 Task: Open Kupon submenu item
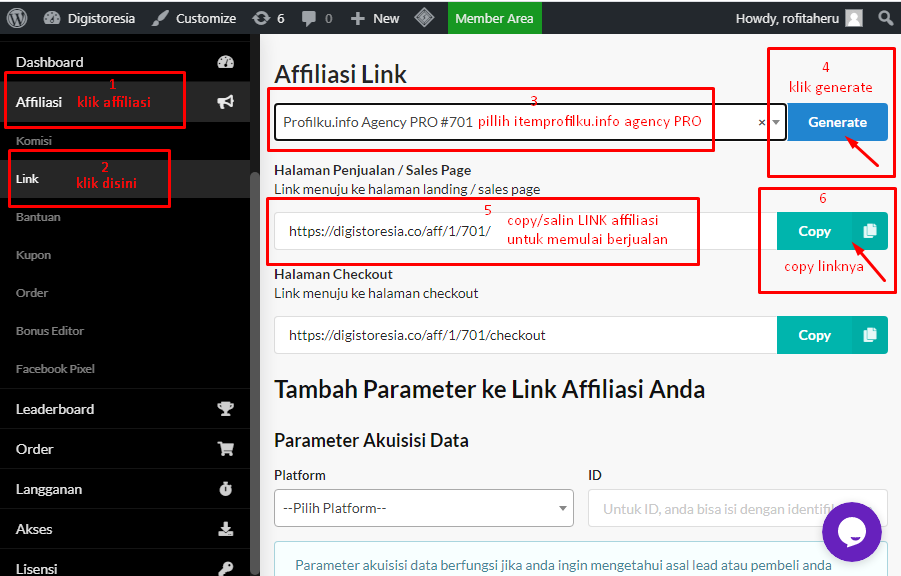pyautogui.click(x=33, y=255)
